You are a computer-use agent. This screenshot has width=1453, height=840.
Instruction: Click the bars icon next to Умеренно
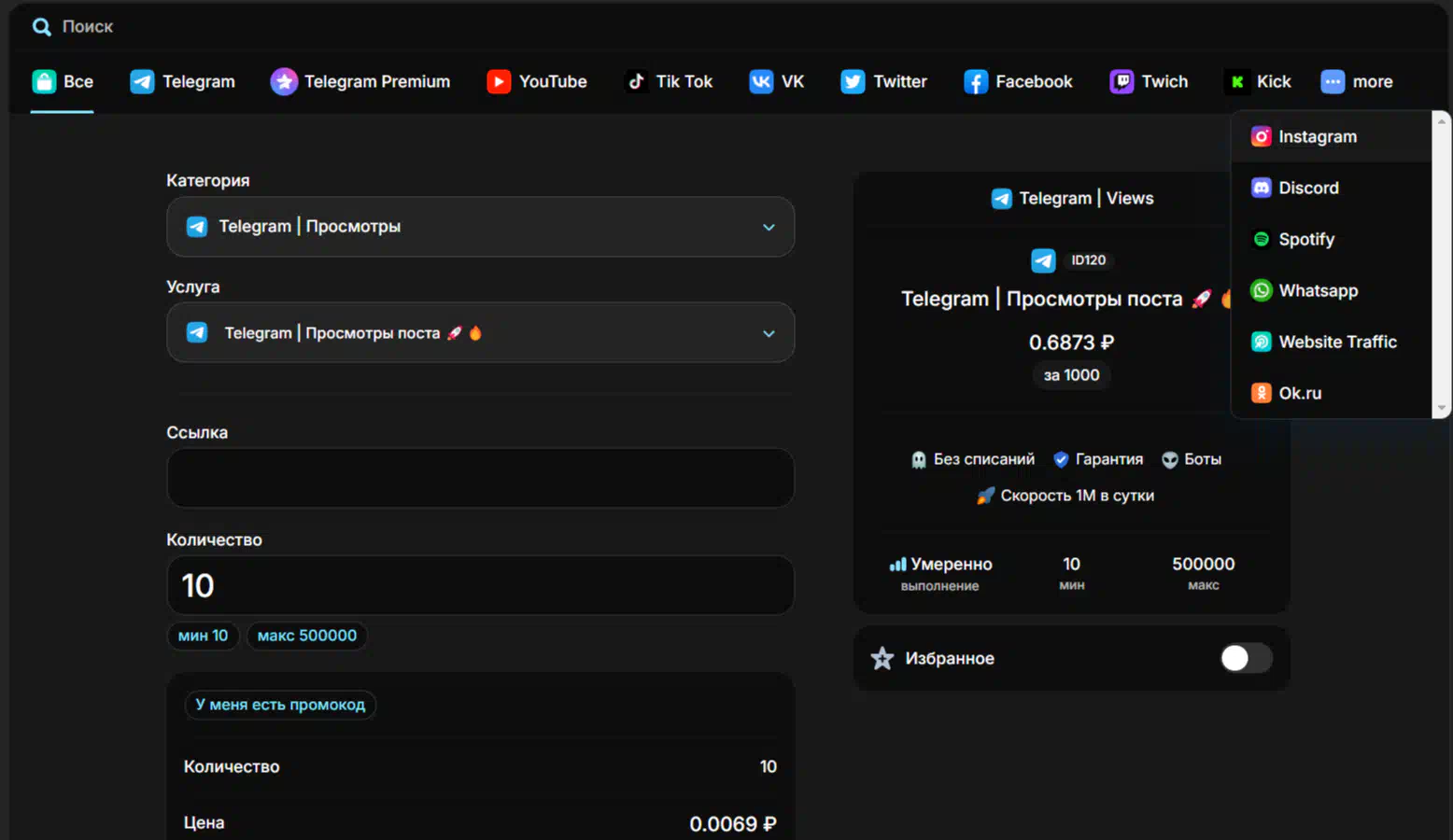pos(897,564)
